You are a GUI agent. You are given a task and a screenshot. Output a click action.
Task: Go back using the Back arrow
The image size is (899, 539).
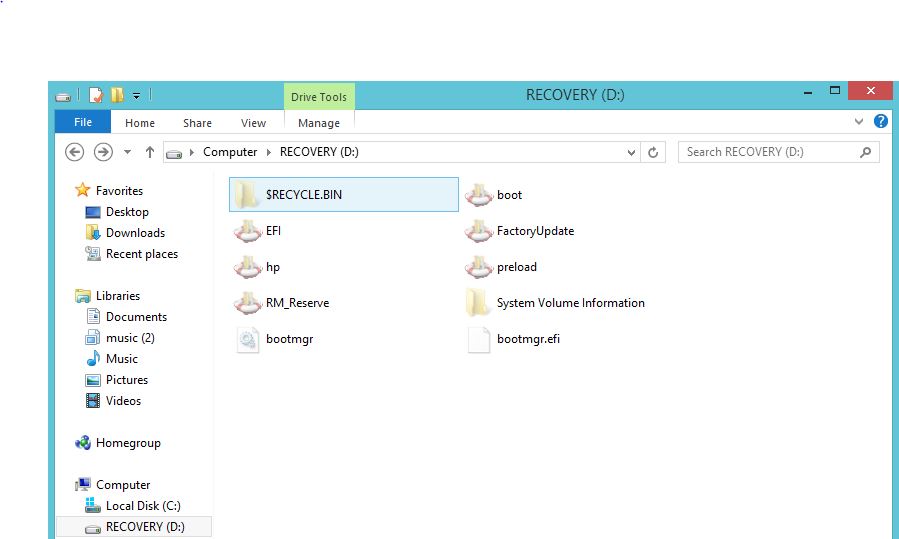[x=74, y=152]
